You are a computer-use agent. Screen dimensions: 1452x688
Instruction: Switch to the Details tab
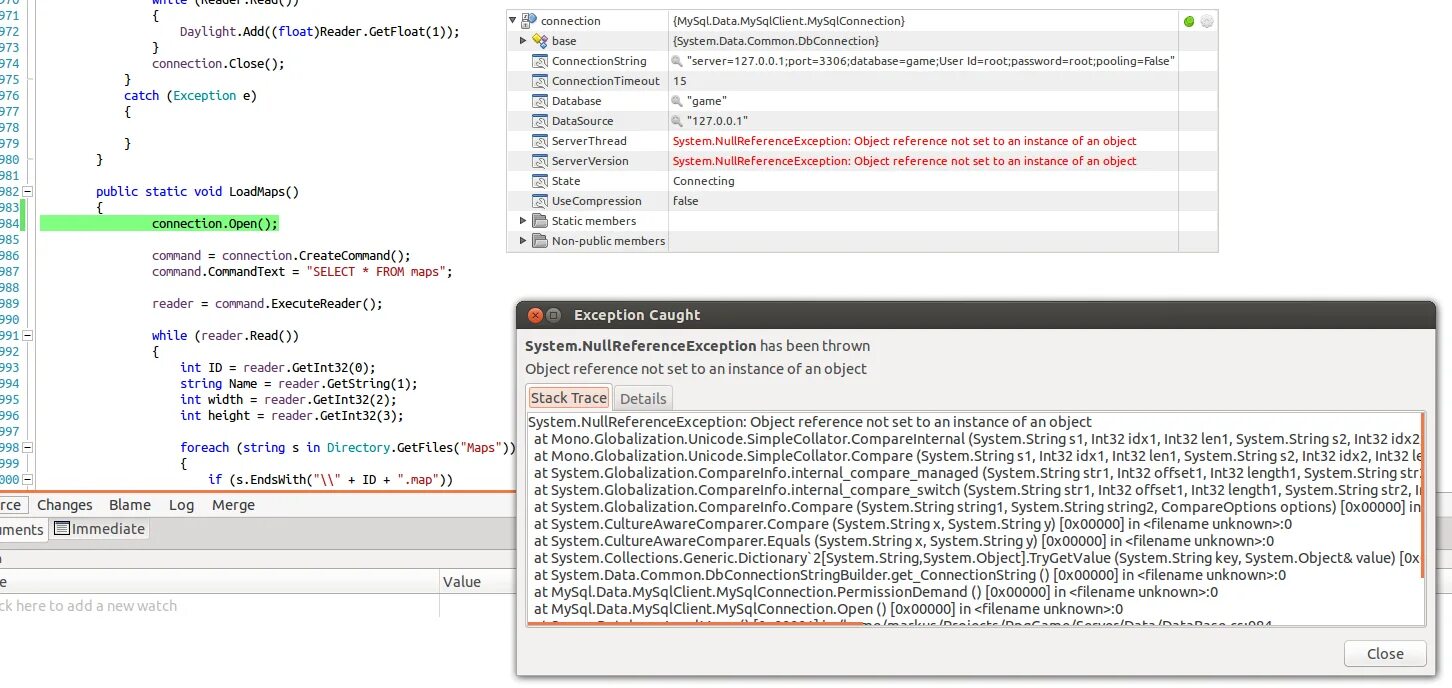click(x=643, y=398)
